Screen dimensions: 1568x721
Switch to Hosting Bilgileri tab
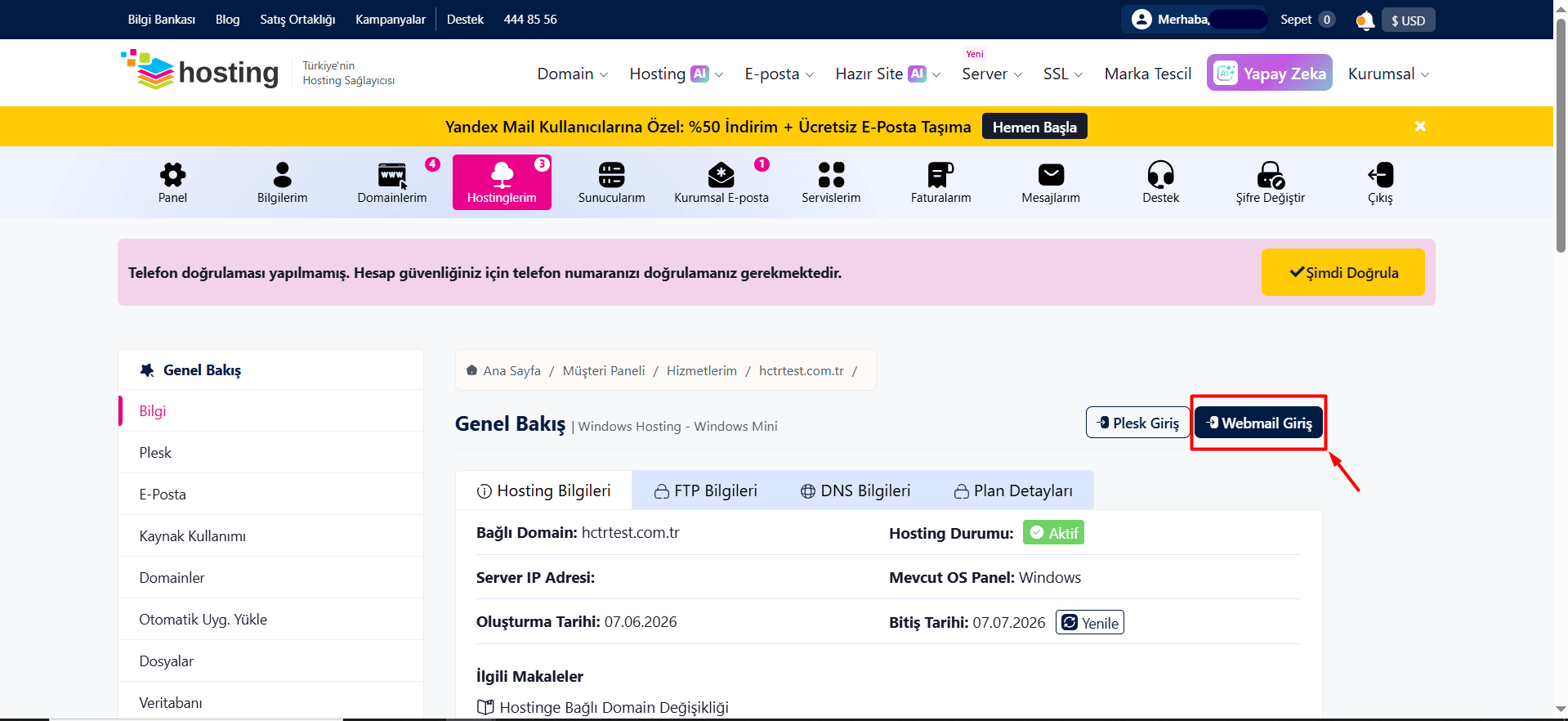pyautogui.click(x=543, y=490)
